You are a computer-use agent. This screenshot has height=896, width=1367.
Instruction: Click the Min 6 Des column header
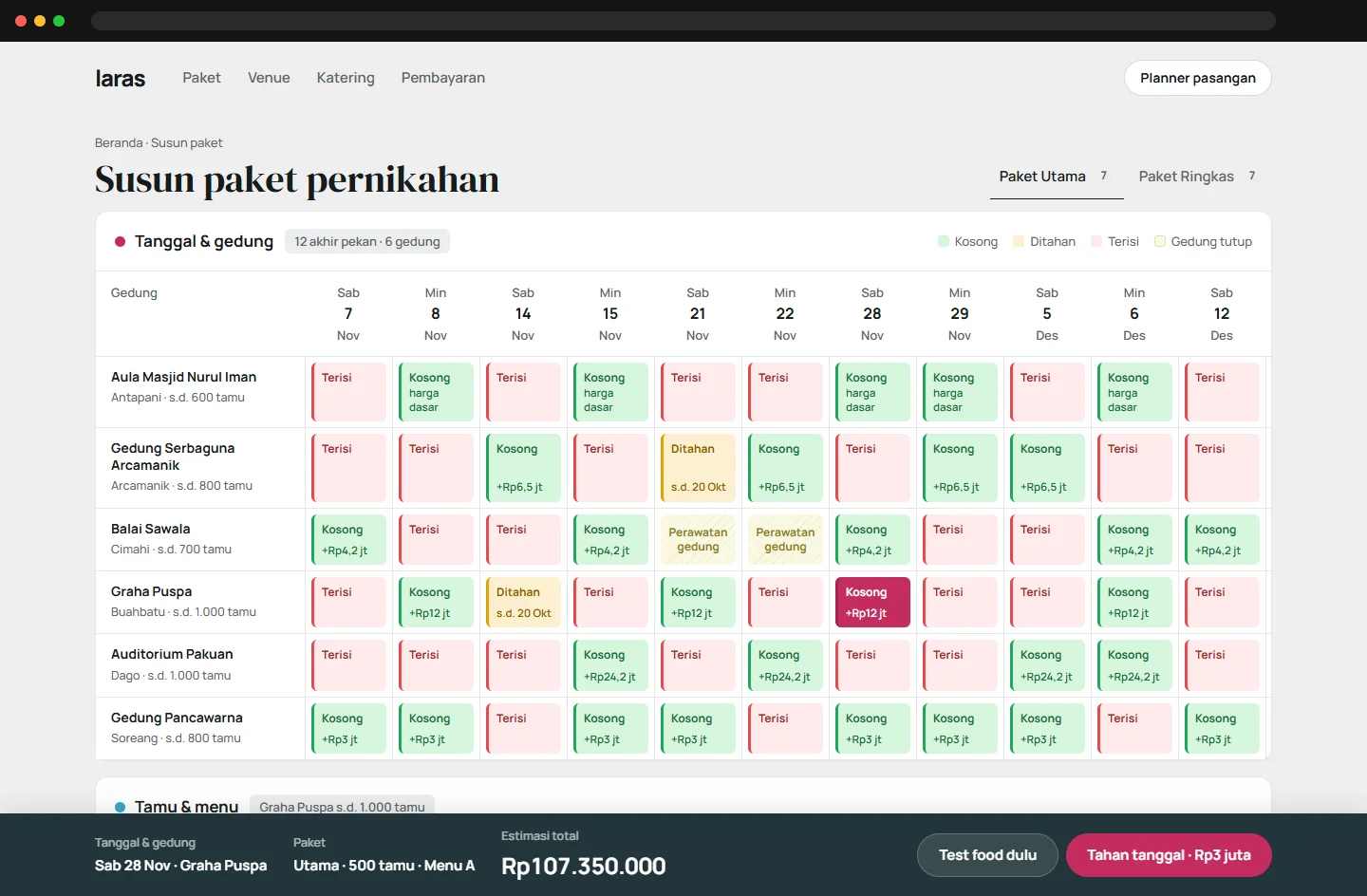(1134, 314)
